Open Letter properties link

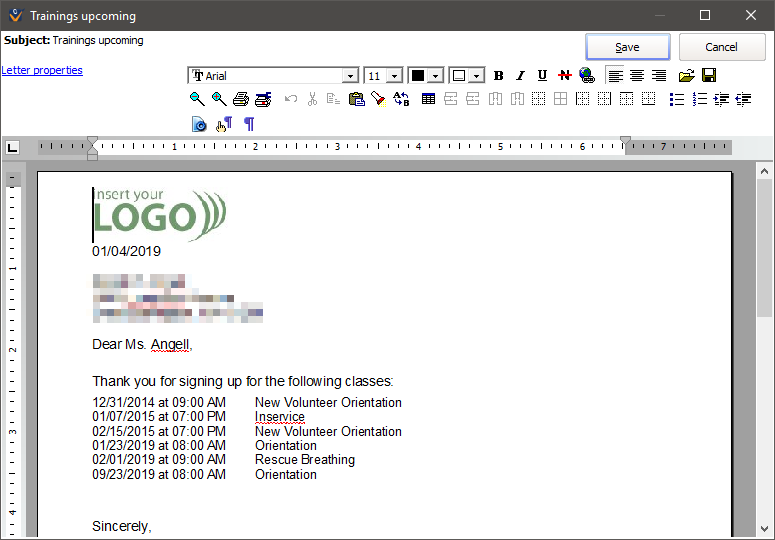click(42, 70)
